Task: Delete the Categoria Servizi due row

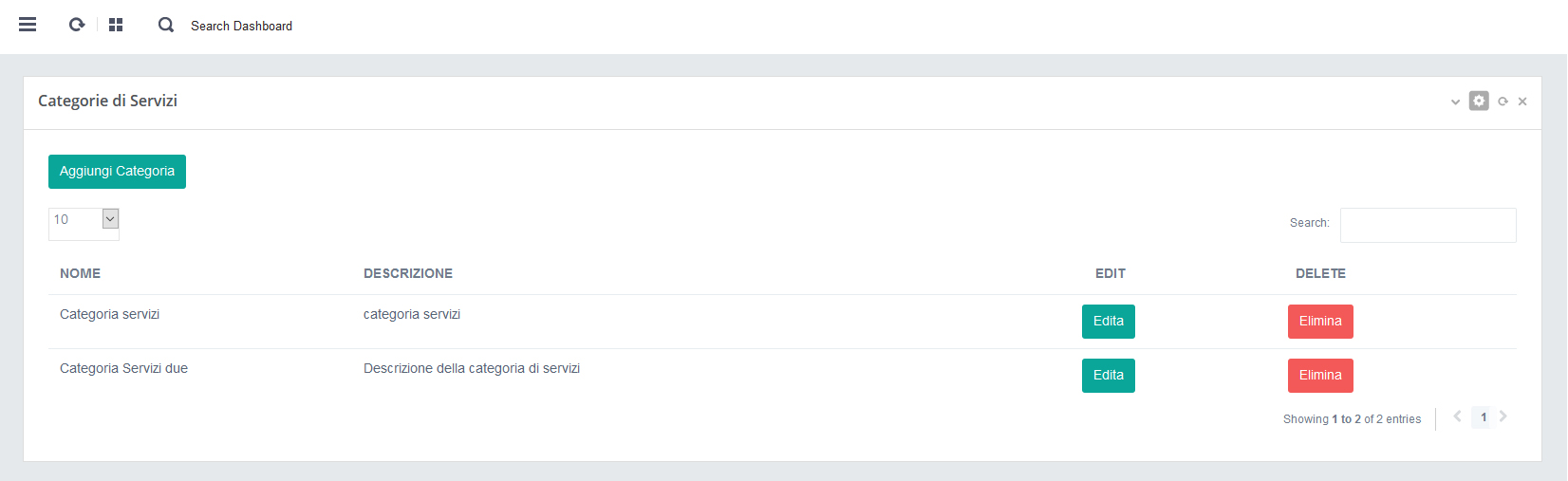Action: [x=1319, y=376]
